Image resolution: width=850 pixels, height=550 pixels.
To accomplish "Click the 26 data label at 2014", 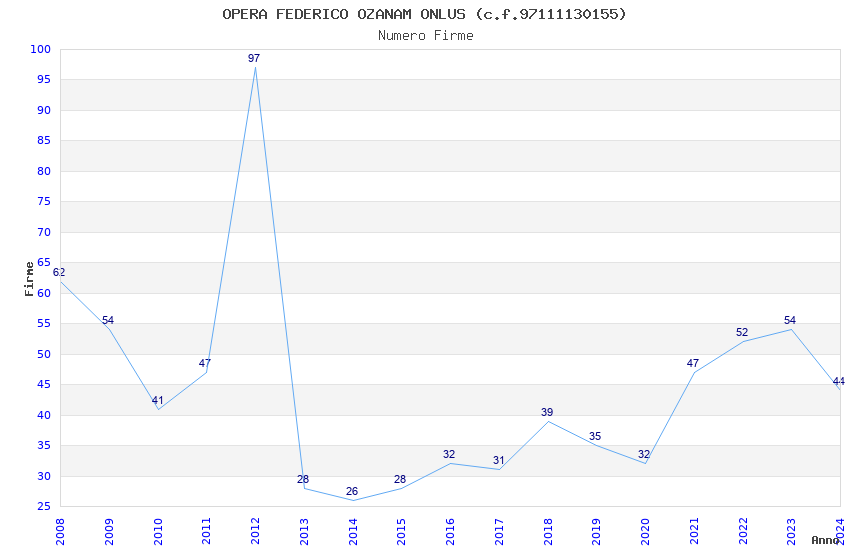I will (352, 491).
